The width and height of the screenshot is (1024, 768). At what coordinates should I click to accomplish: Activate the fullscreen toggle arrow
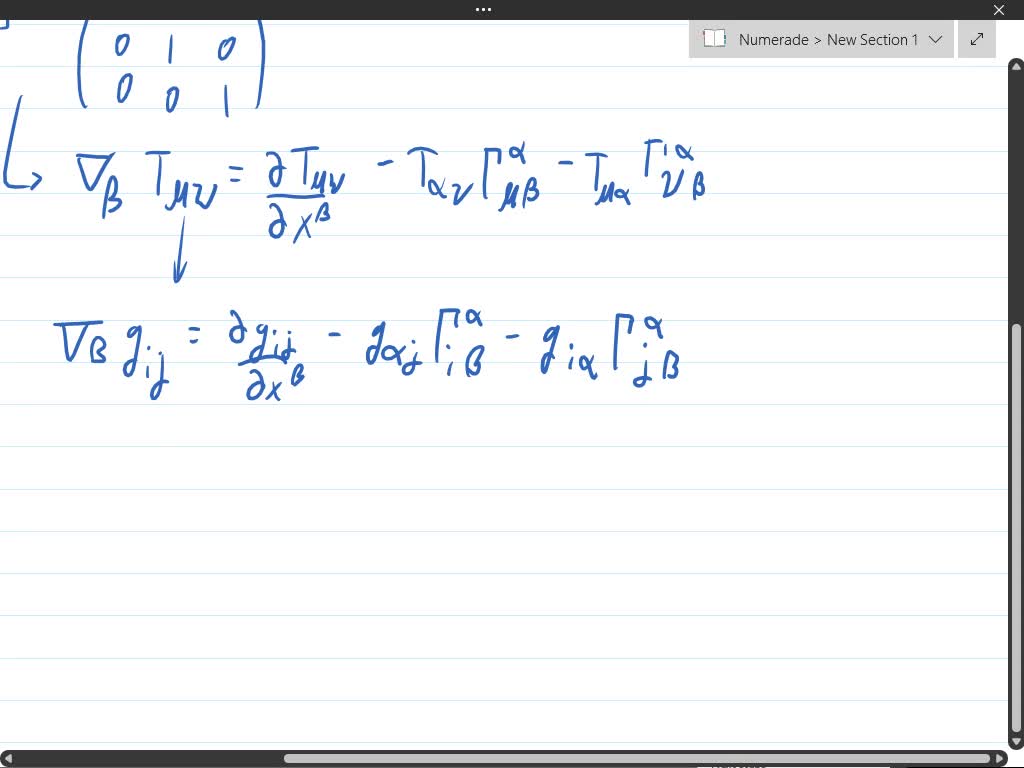(977, 39)
